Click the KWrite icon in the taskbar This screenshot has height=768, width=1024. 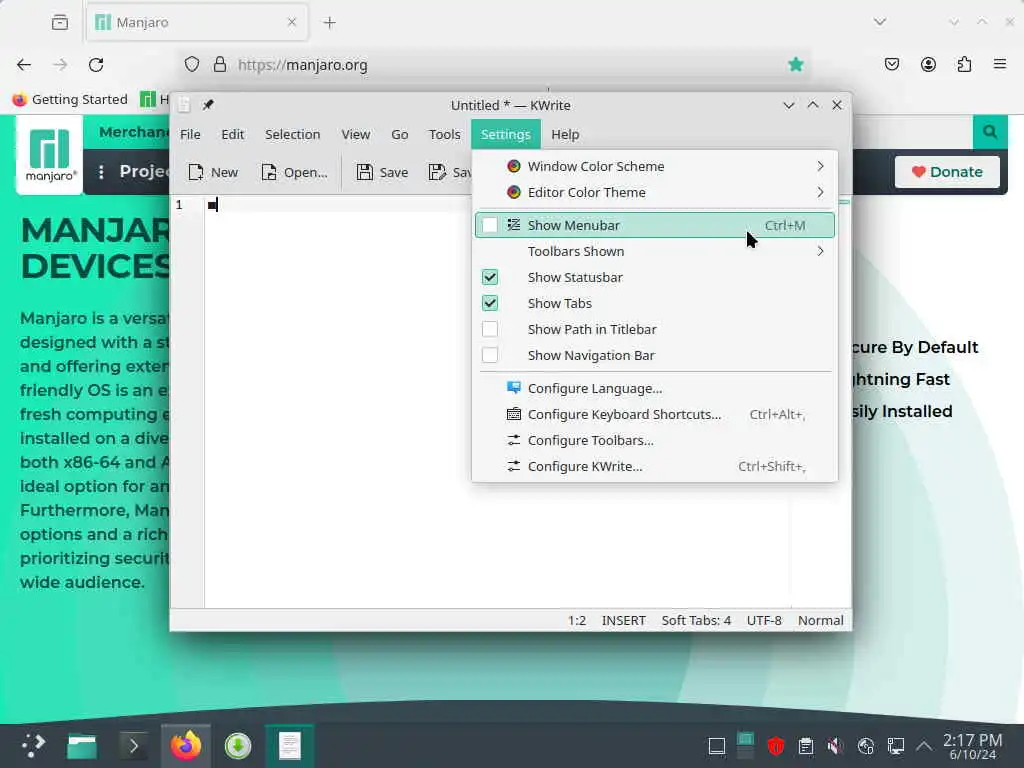pos(289,746)
